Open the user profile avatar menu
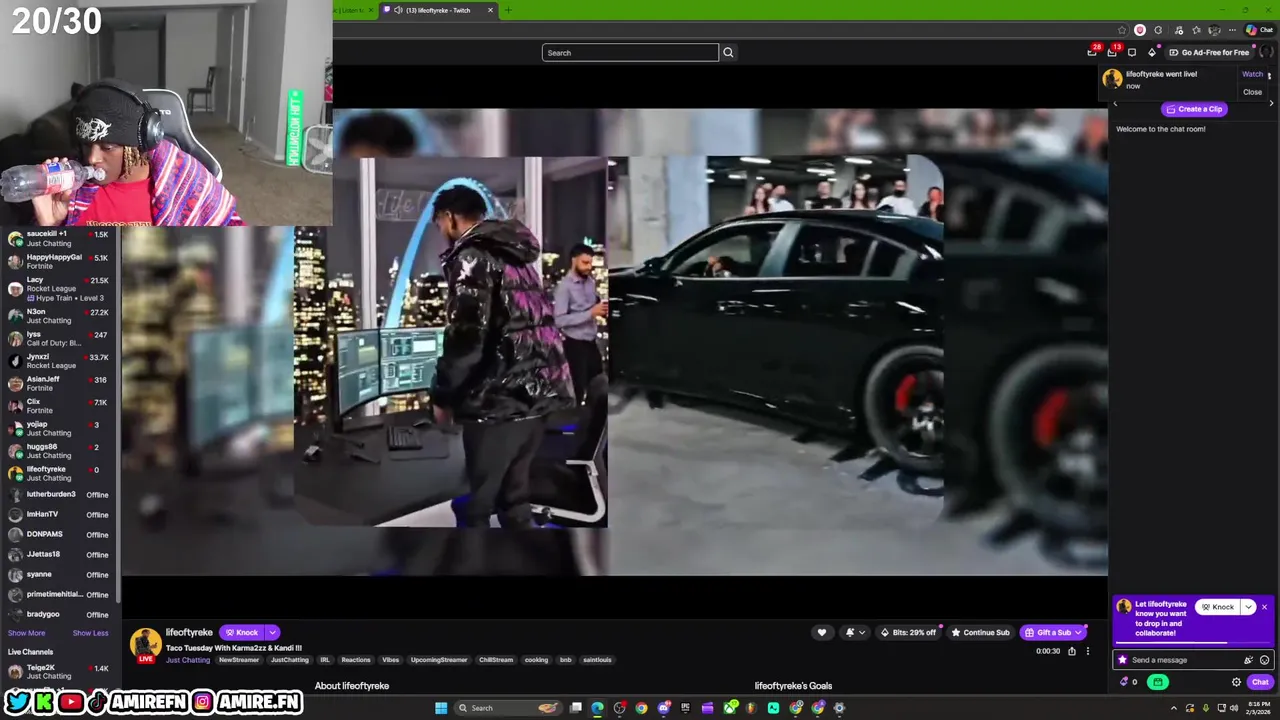1280x720 pixels. (x=1266, y=52)
